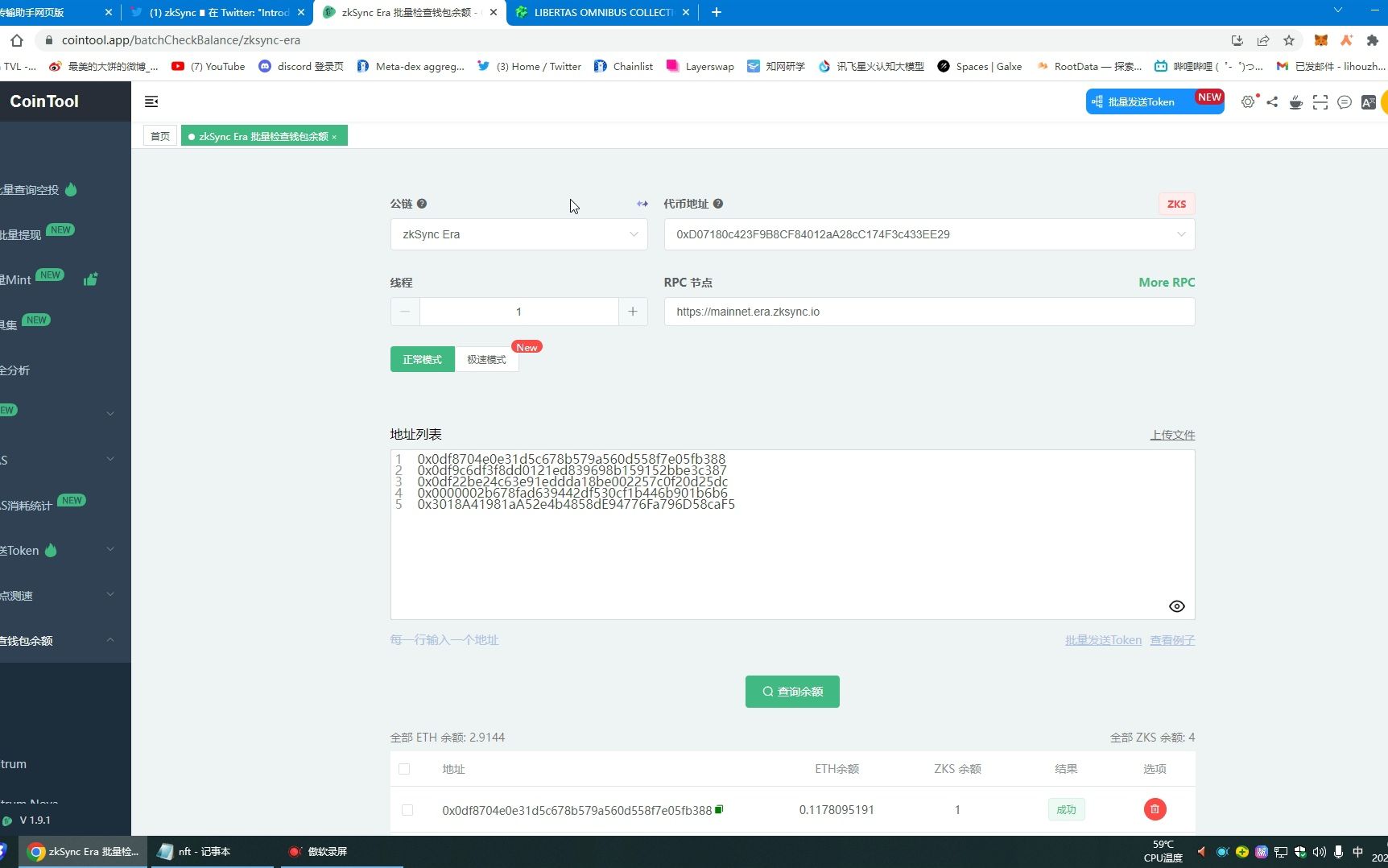Click the thread count number field

[518, 312]
